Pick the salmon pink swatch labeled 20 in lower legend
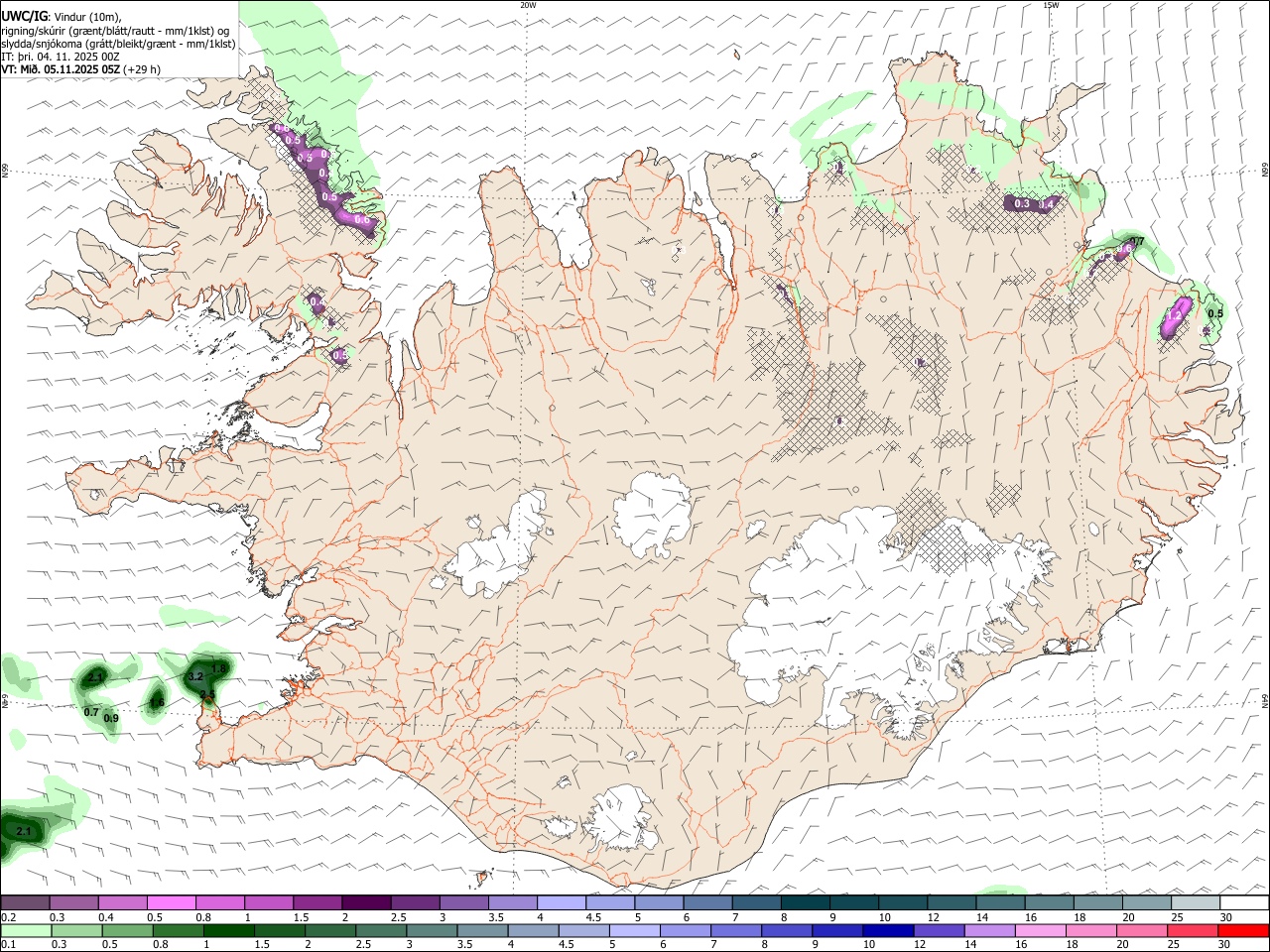The height and width of the screenshot is (952, 1270). point(1142,931)
